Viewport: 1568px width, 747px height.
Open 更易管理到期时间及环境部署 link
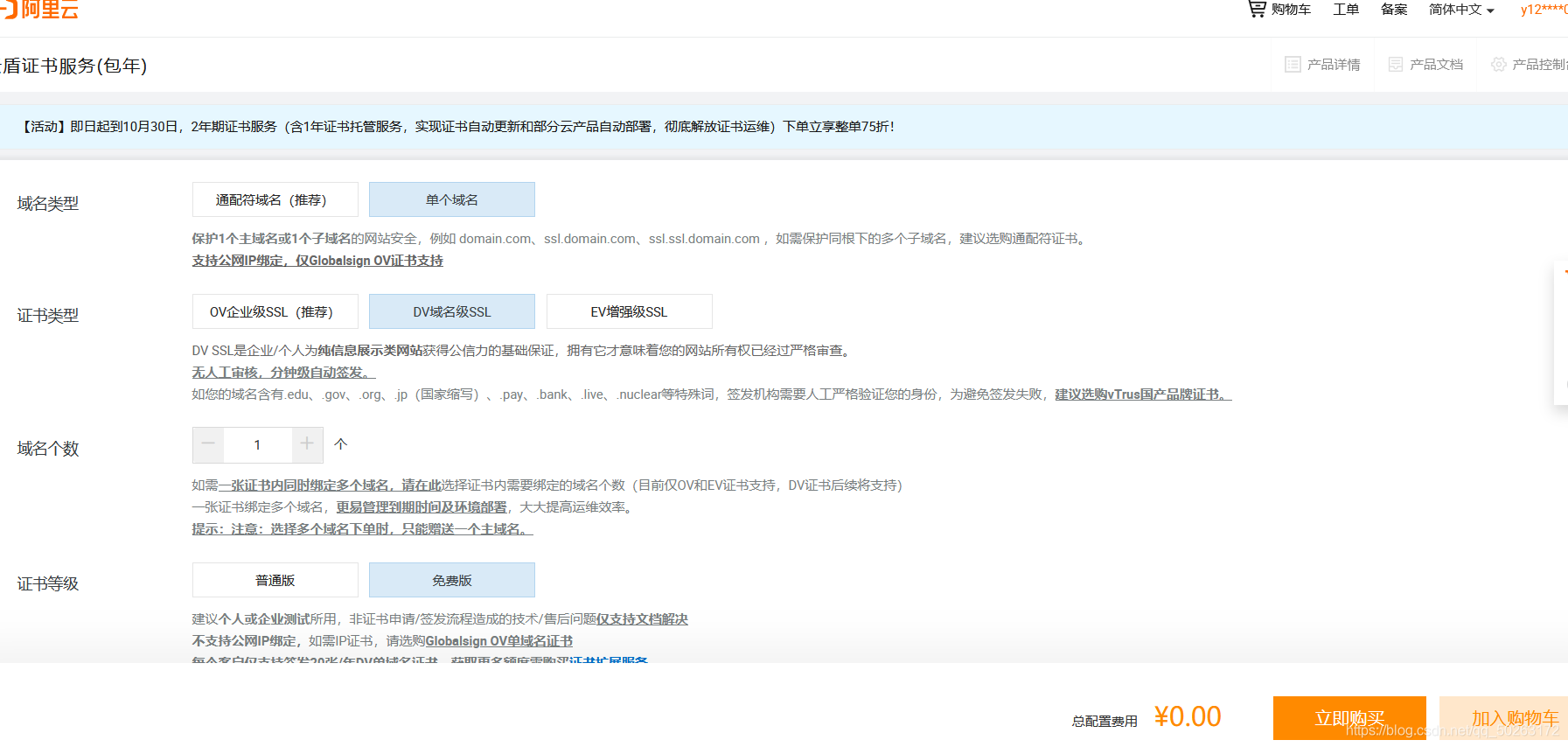(x=422, y=506)
